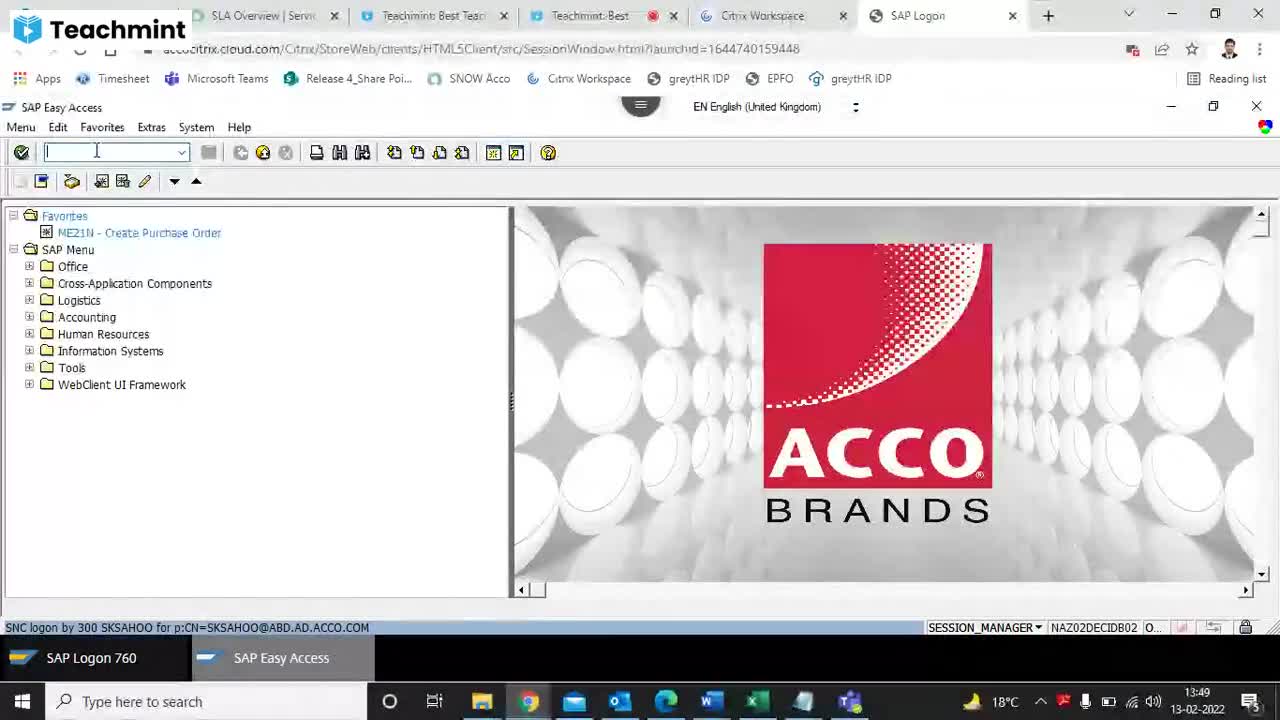1280x720 pixels.
Task: Click the image pane vertical scrollbar down arrow
Action: (x=1261, y=574)
